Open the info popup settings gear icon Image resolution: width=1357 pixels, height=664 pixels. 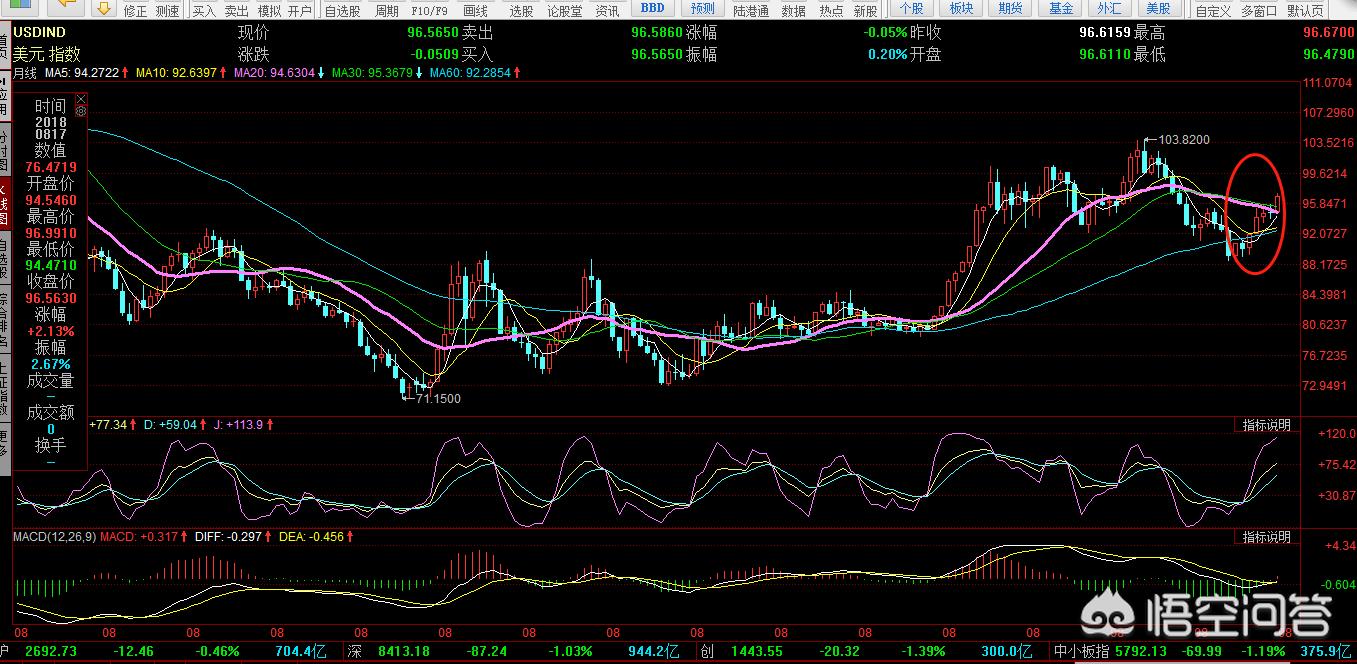pyautogui.click(x=81, y=111)
